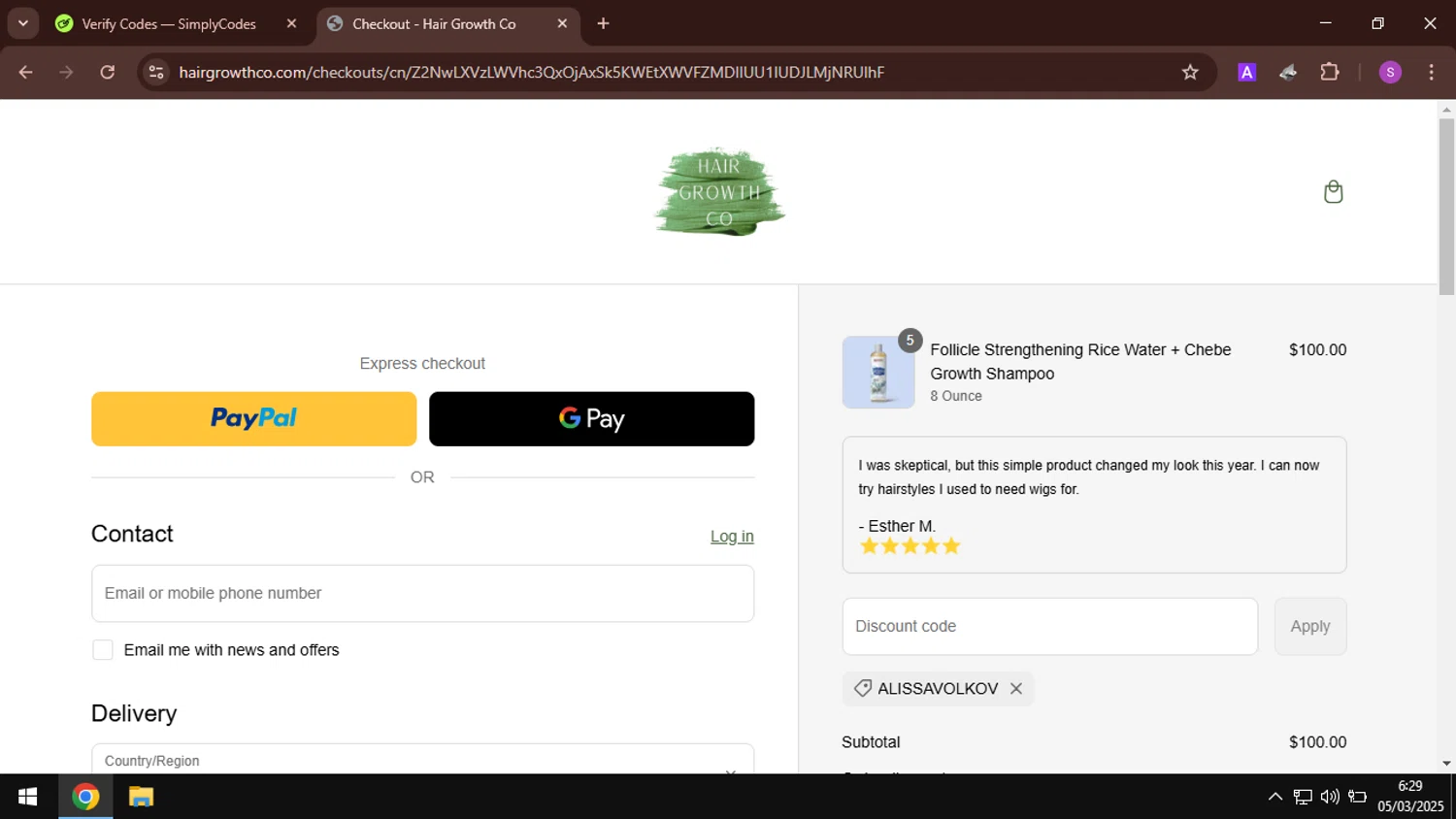
Task: Click the Log in link
Action: pos(732,536)
